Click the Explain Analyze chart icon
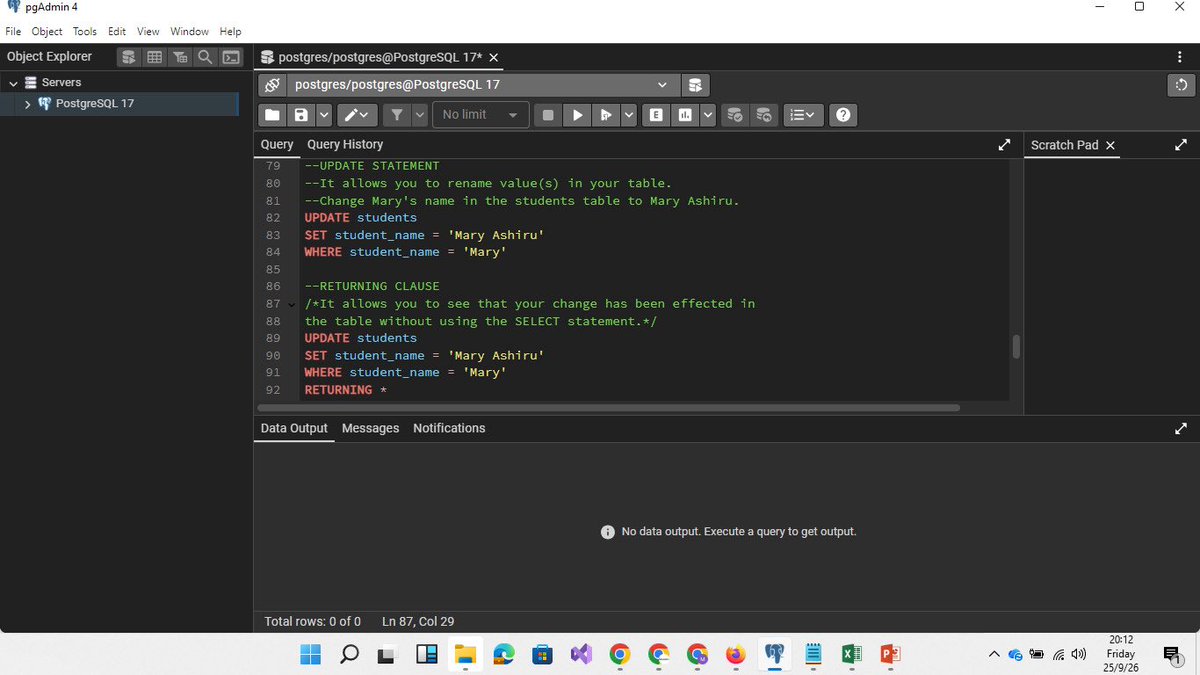 point(685,115)
